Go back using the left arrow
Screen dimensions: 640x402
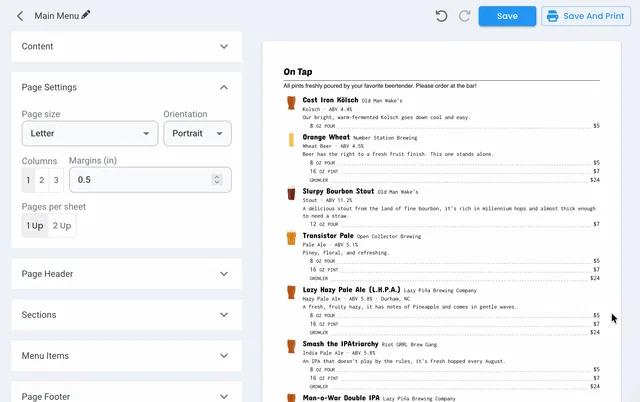tap(20, 16)
